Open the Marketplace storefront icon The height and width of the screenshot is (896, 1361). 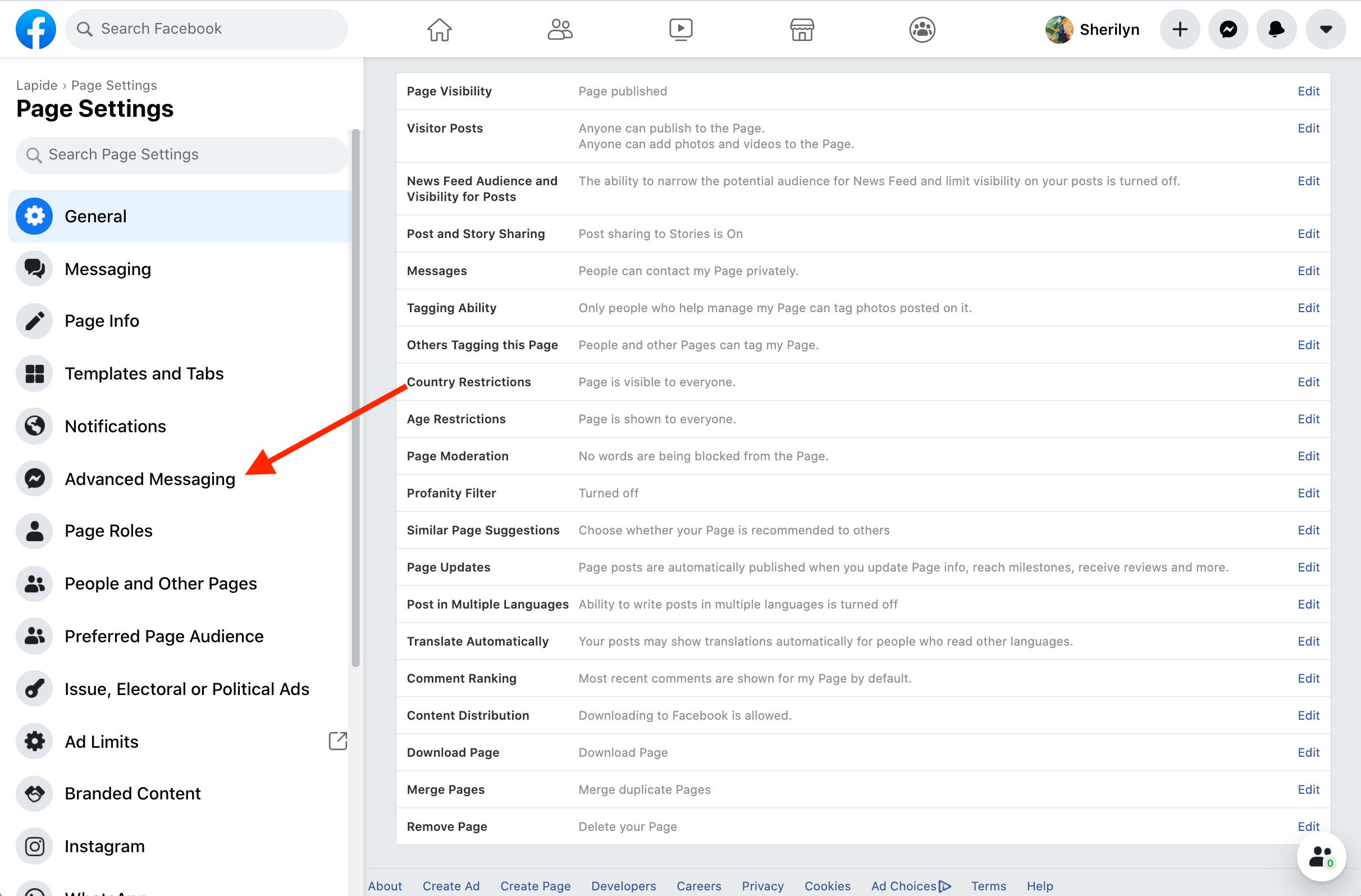tap(802, 29)
